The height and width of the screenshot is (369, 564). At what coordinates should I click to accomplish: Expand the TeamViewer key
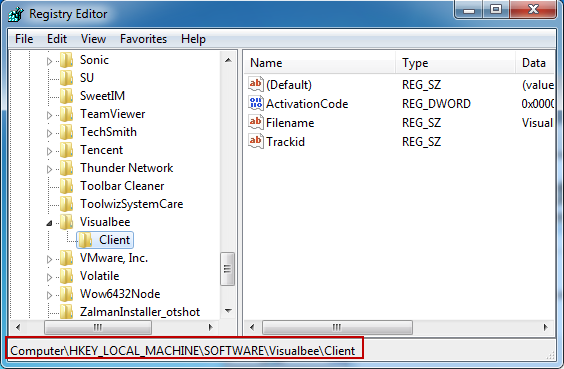[x=50, y=115]
